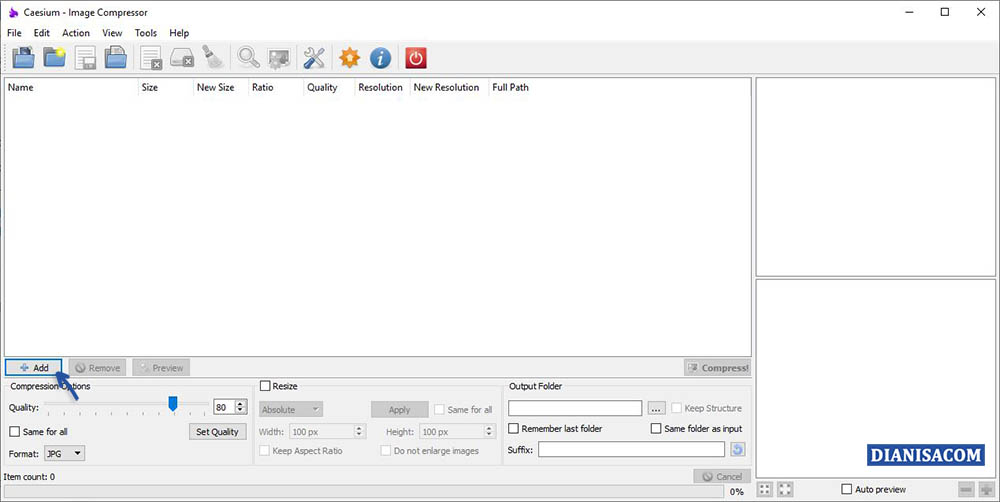
Task: Open the Tools menu
Action: 146,33
